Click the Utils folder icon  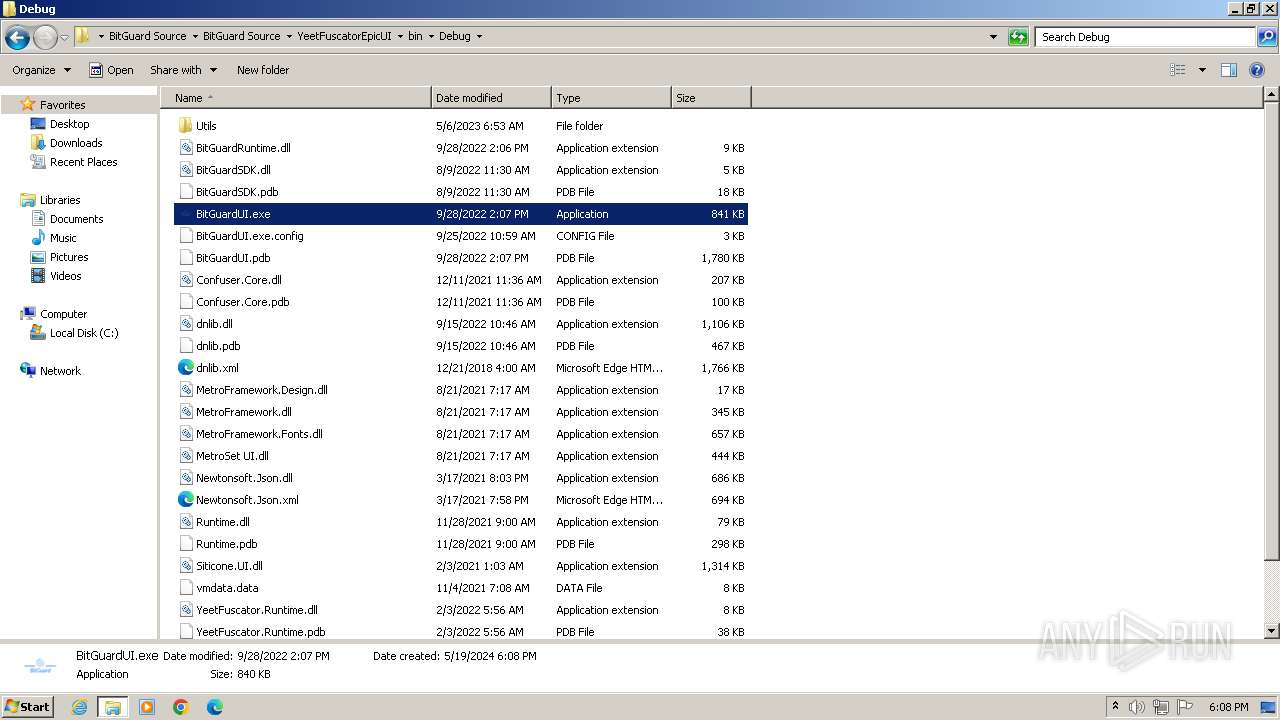click(185, 126)
